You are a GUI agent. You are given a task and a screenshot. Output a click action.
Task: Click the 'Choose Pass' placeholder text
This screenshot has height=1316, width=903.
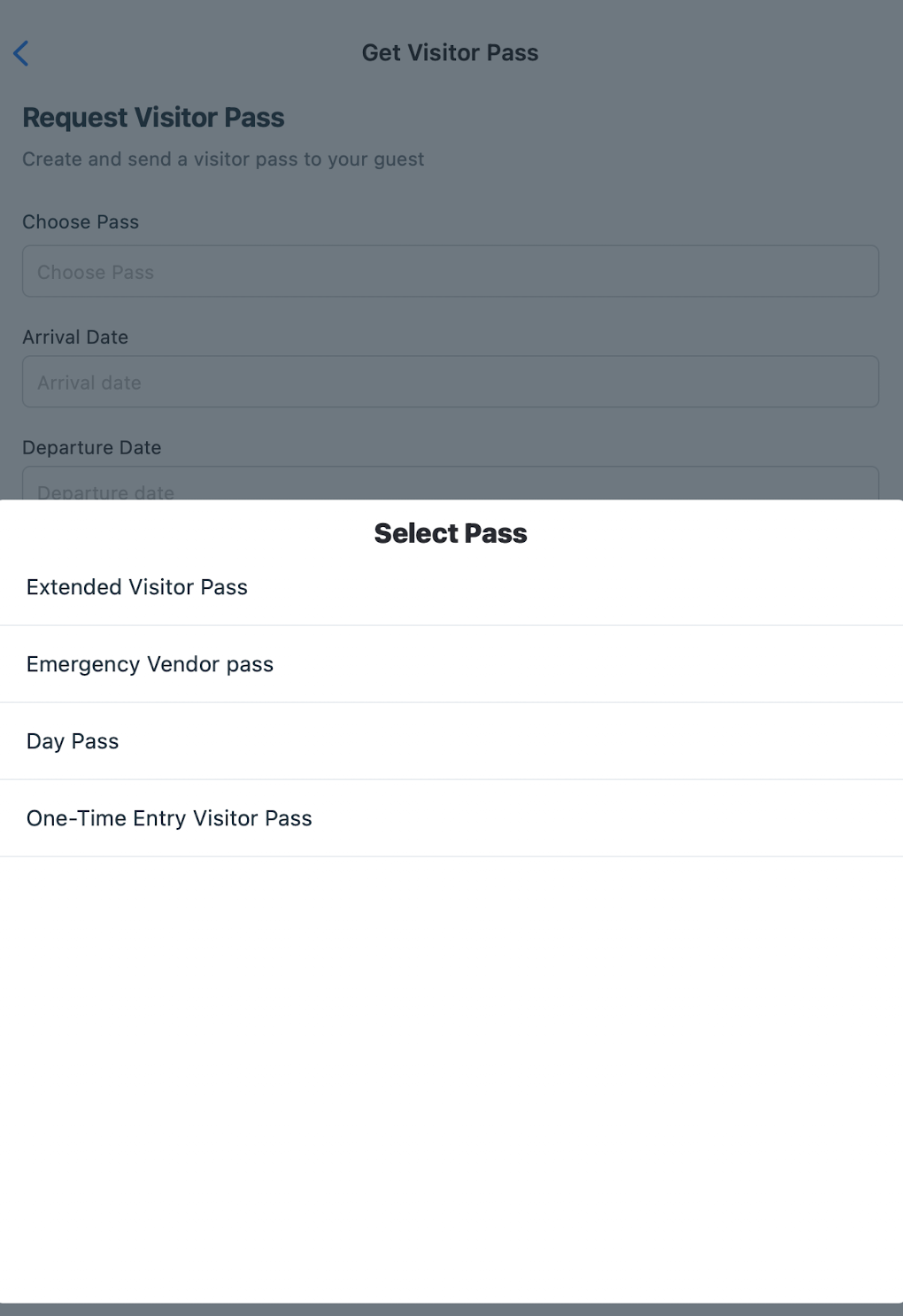pyautogui.click(x=96, y=273)
